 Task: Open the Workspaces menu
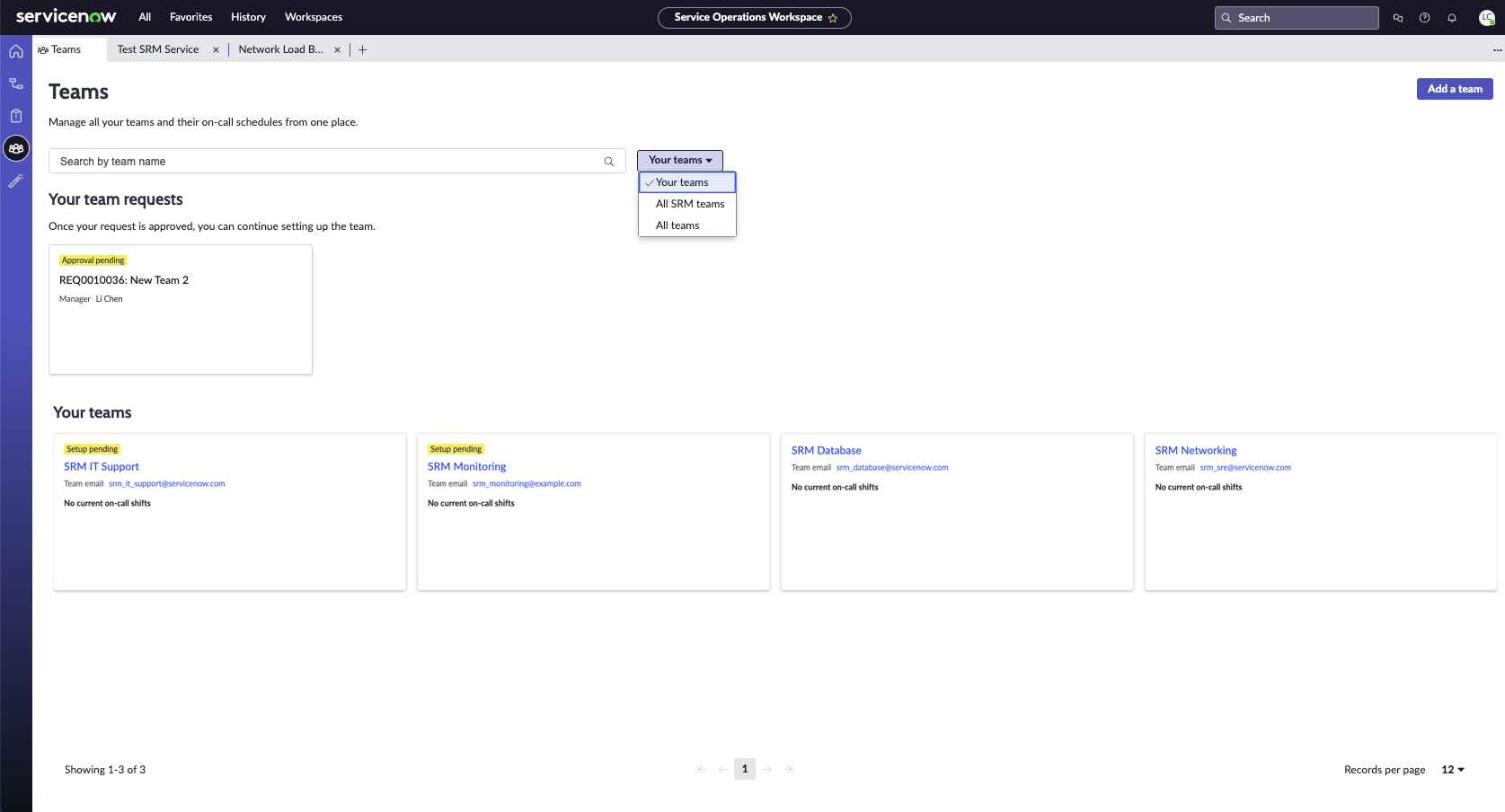(x=314, y=17)
